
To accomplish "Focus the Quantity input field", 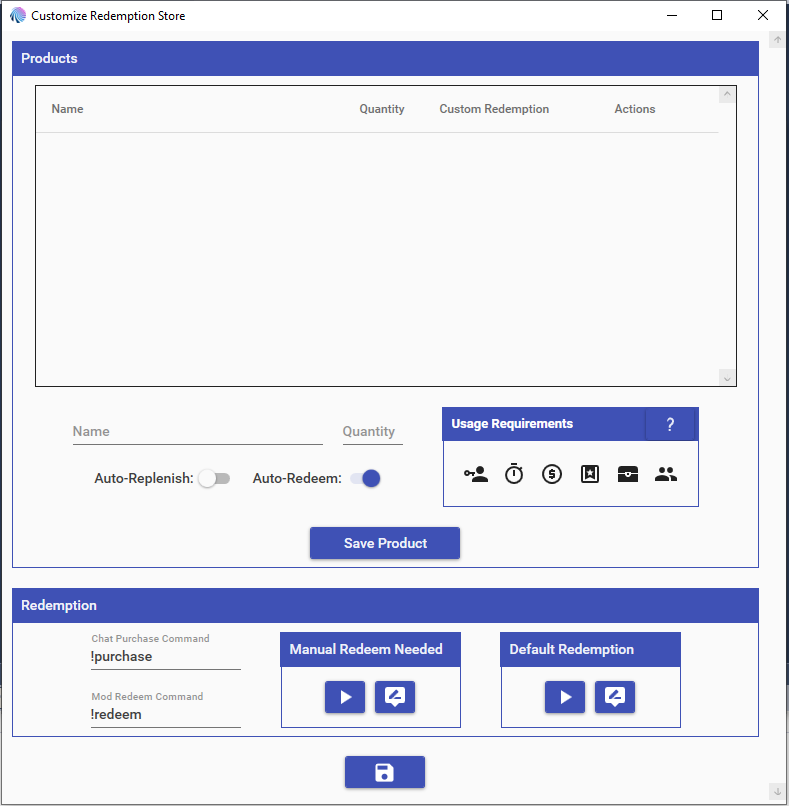I will coord(372,432).
